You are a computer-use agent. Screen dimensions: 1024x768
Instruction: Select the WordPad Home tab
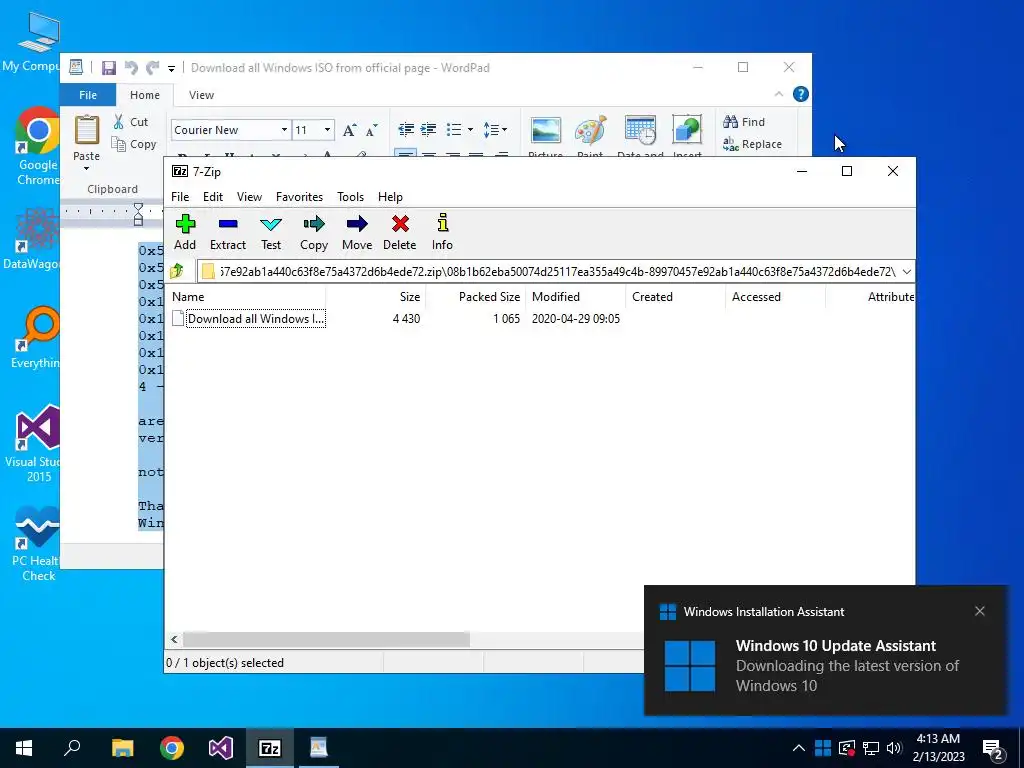[144, 95]
